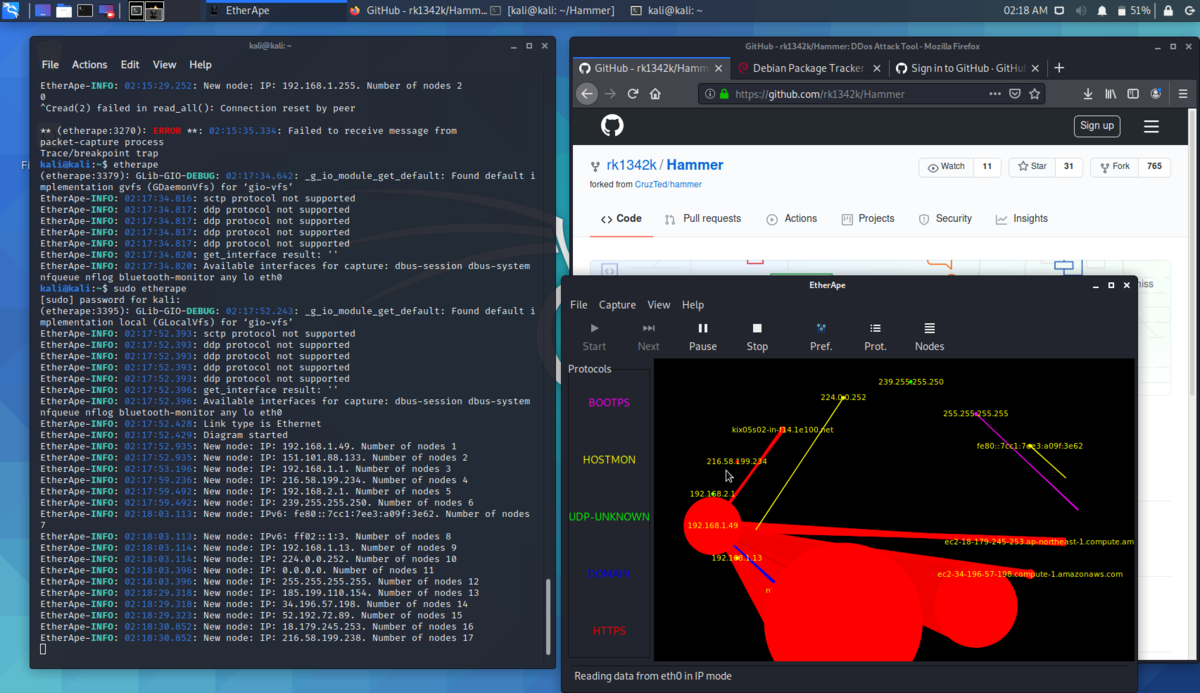Open the Insights tab on GitHub

coord(1022,218)
